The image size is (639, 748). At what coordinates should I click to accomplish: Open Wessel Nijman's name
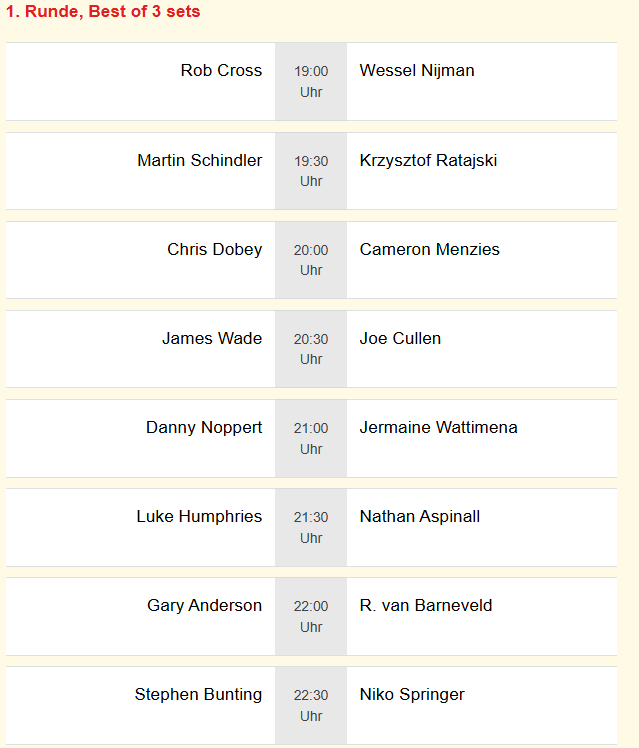pos(417,71)
